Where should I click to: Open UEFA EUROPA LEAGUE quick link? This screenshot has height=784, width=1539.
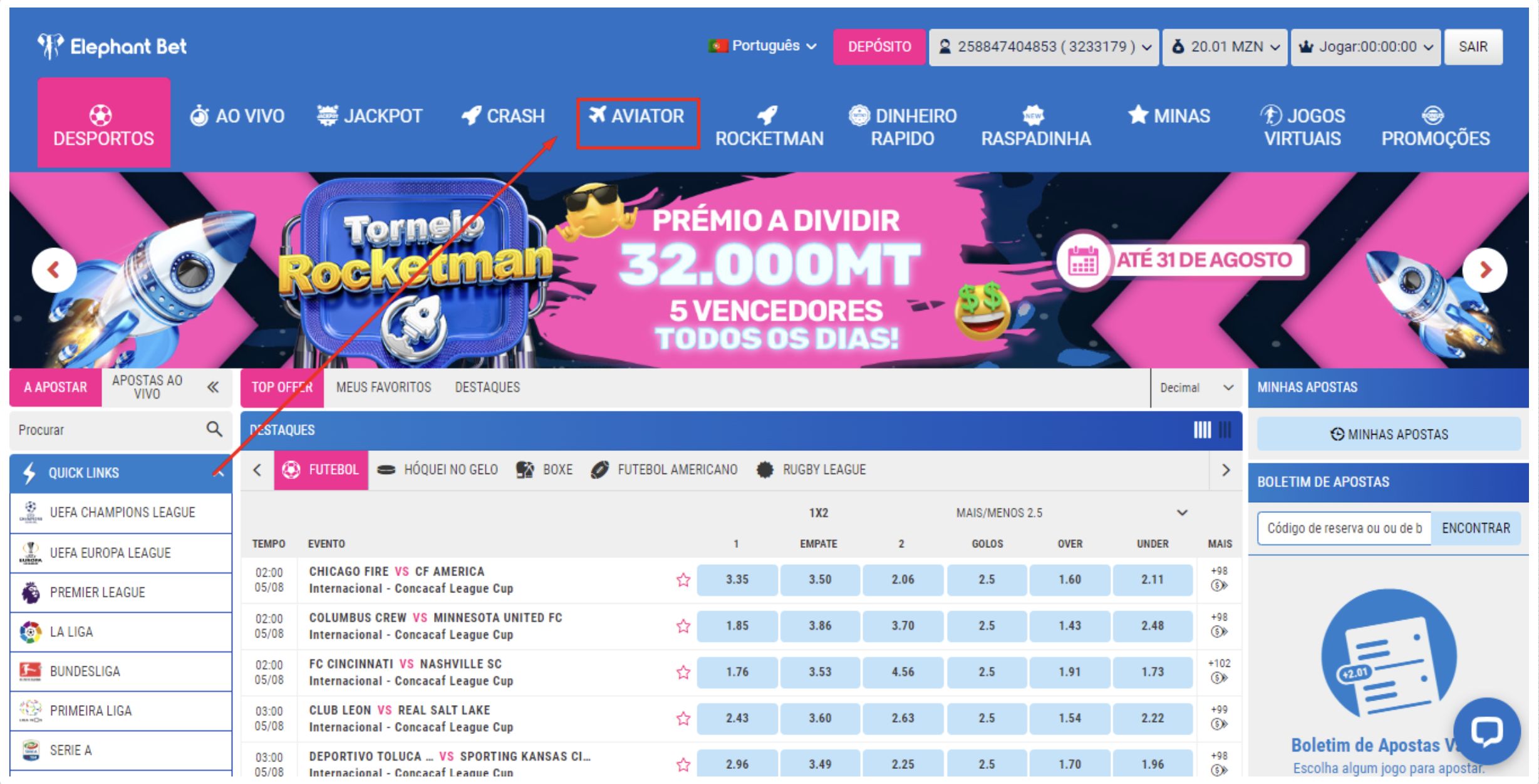121,553
